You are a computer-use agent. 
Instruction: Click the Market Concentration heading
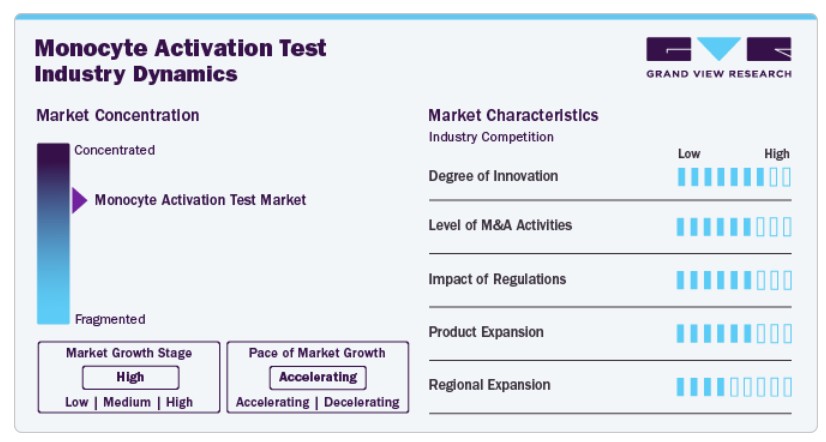117,115
